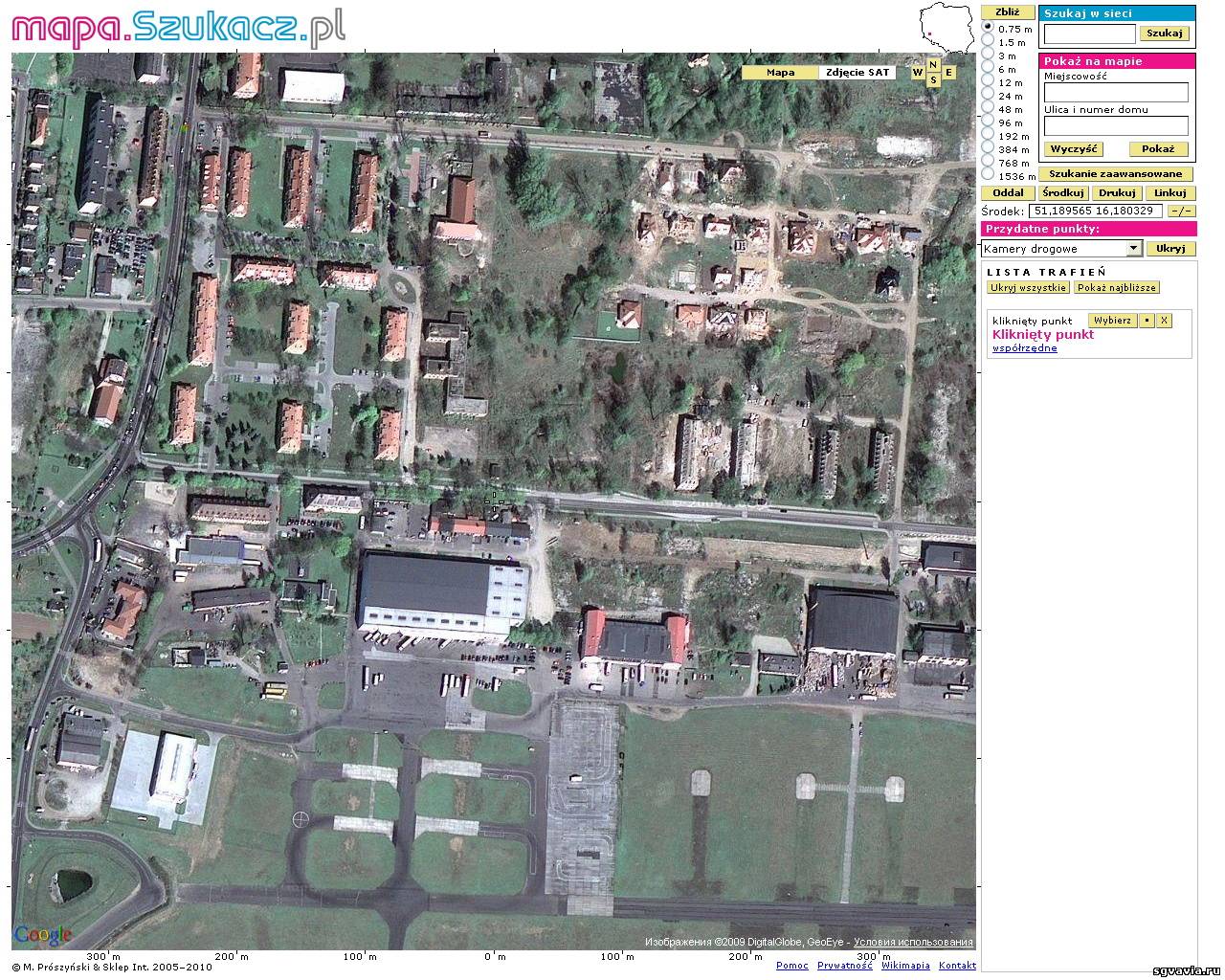Switch to Mapa view tab
The image size is (1225, 980).
780,73
